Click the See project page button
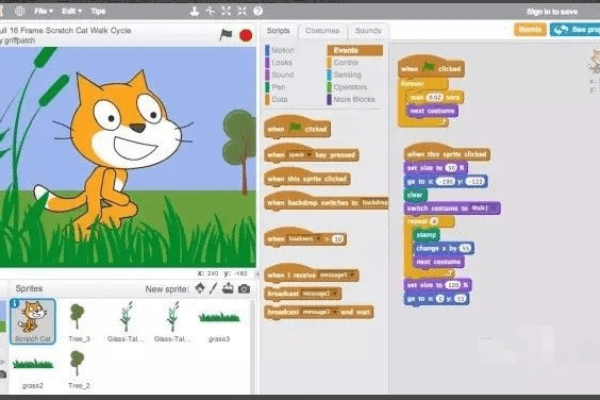Viewport: 600px width, 400px height. 575,29
